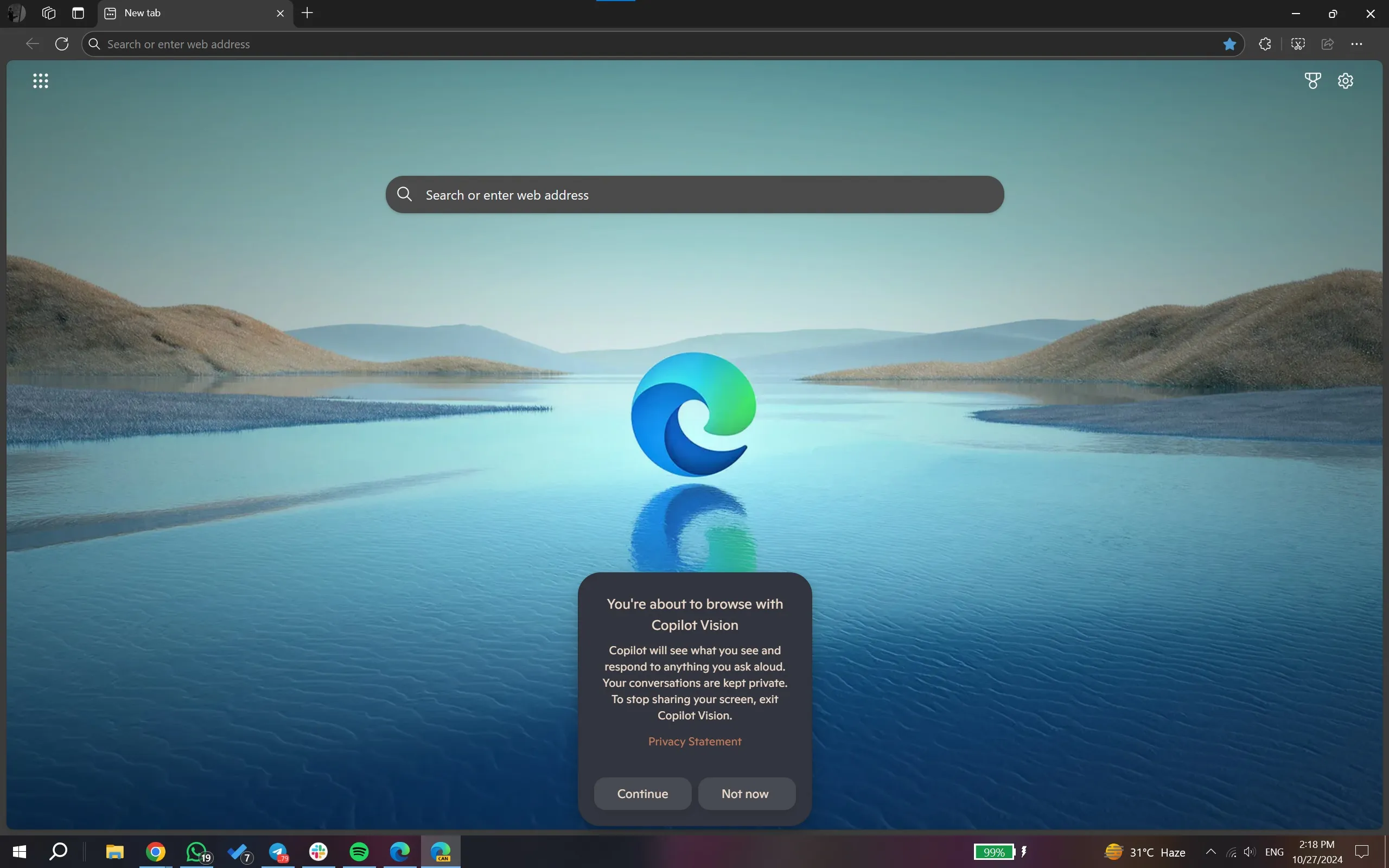The width and height of the screenshot is (1389, 868).
Task: Open WhatsApp icon in taskbar
Action: tap(196, 852)
